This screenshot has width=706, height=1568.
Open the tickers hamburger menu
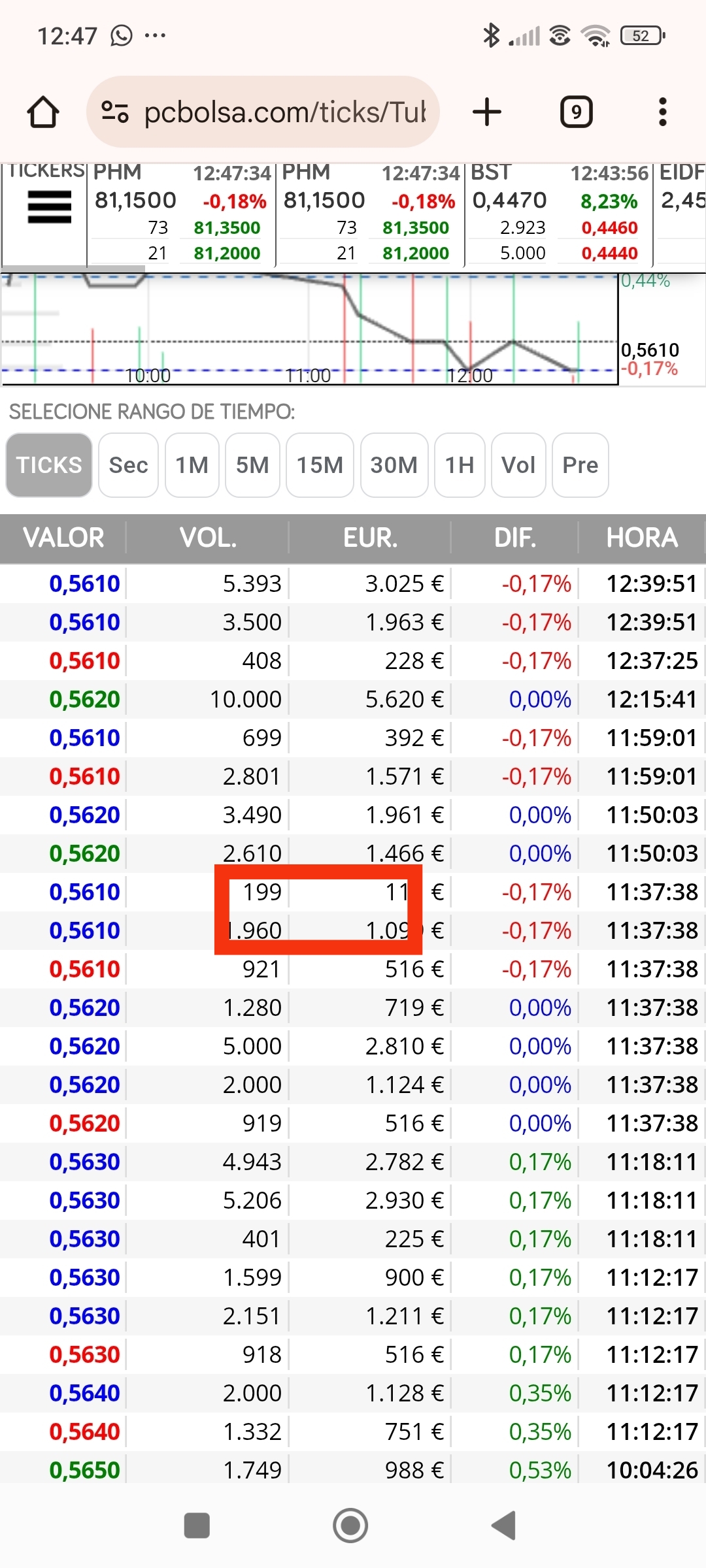(x=49, y=207)
